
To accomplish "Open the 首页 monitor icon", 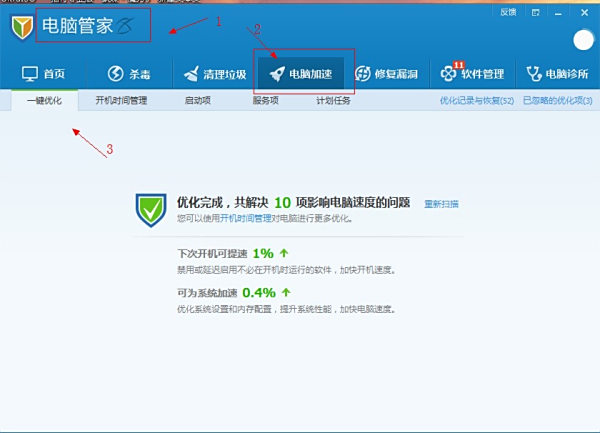I will point(30,73).
